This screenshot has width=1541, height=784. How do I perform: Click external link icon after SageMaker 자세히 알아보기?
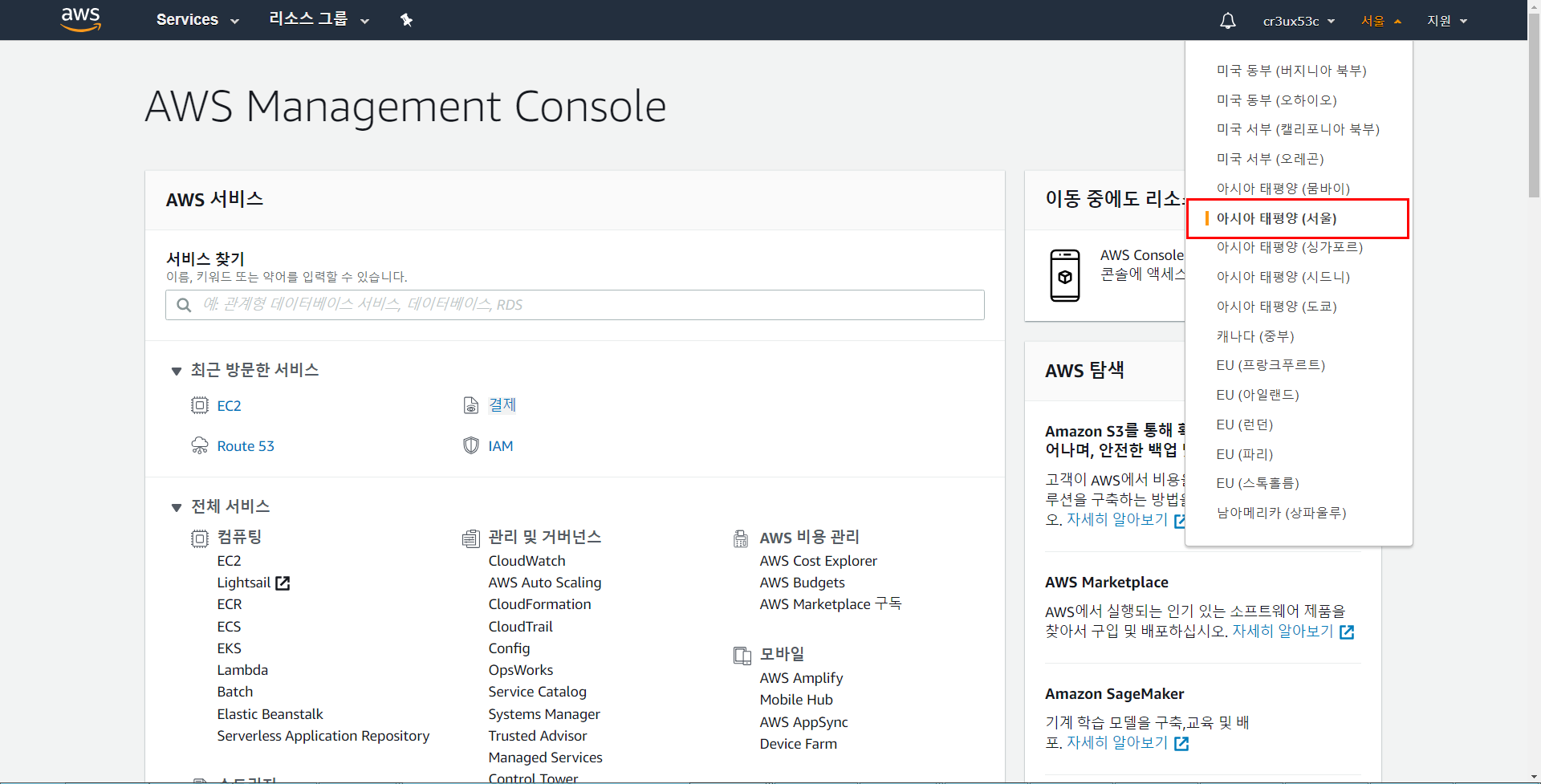[x=1181, y=744]
